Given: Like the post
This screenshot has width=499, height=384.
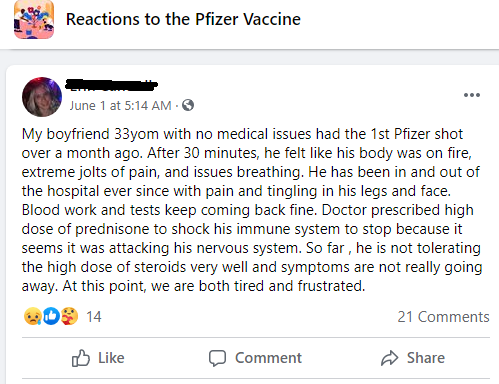Looking at the screenshot, I should click(98, 358).
